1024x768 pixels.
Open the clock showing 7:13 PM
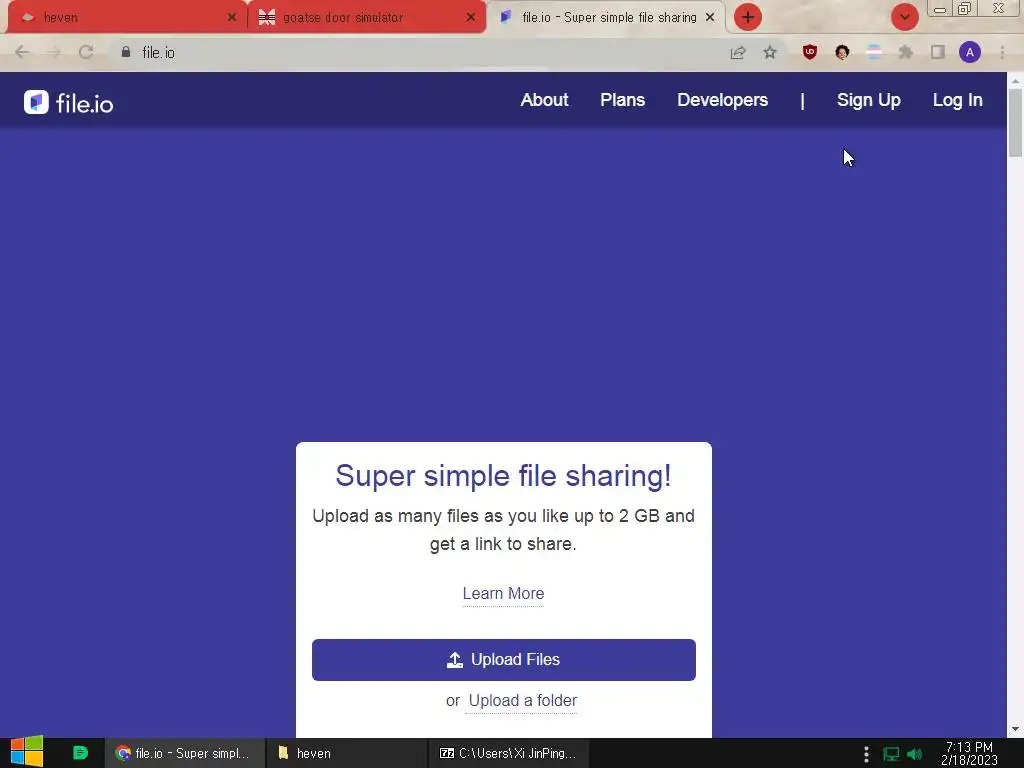969,753
